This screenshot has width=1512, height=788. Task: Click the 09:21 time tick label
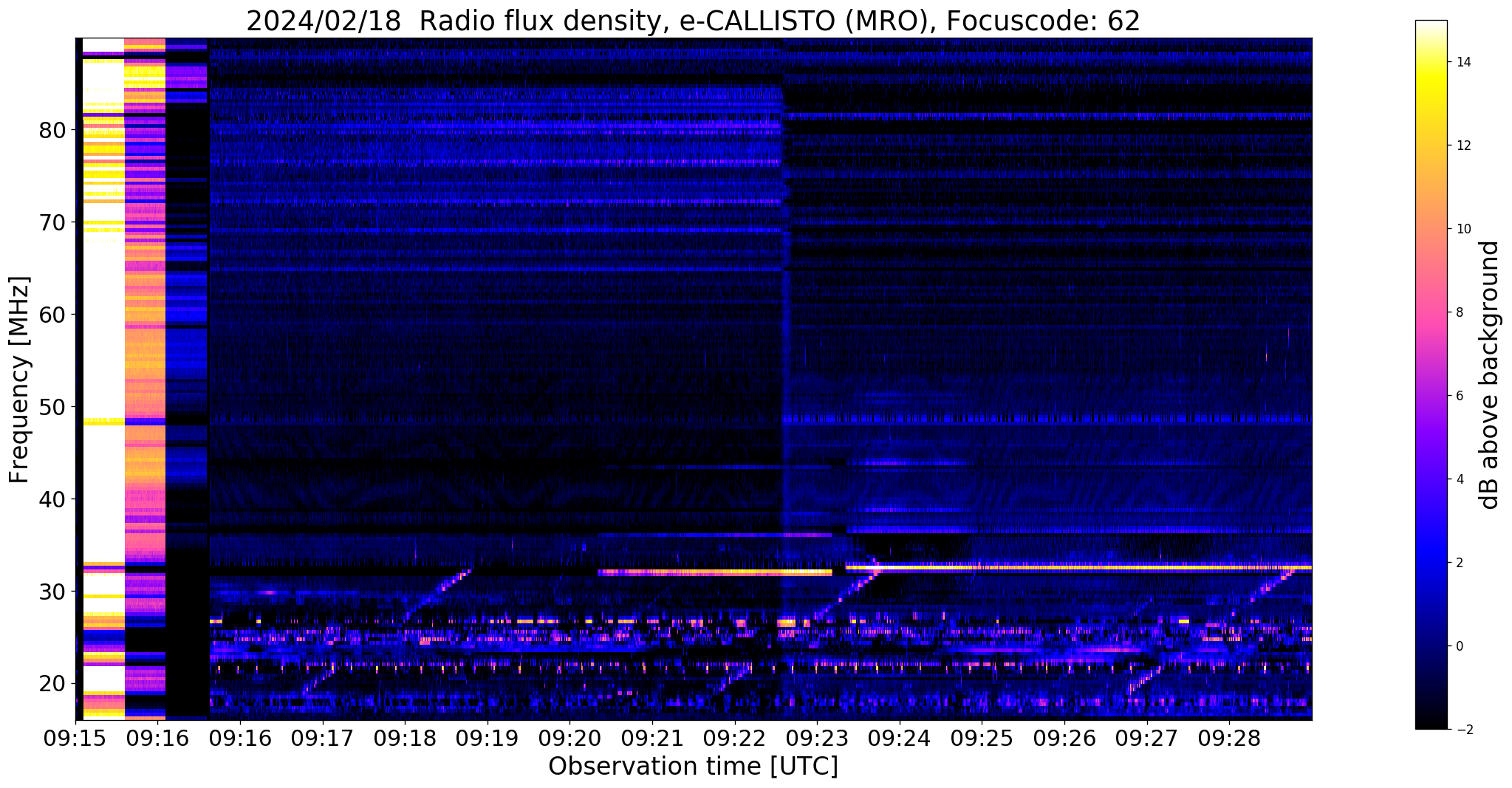tap(652, 738)
